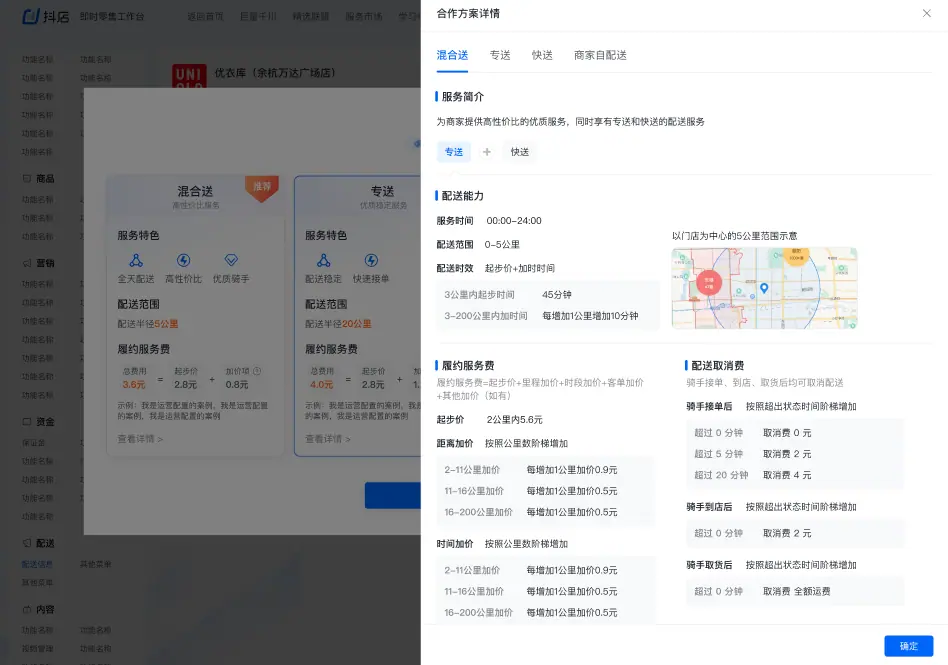Open the 5公里 range map thumbnail
The image size is (948, 665).
pos(764,288)
